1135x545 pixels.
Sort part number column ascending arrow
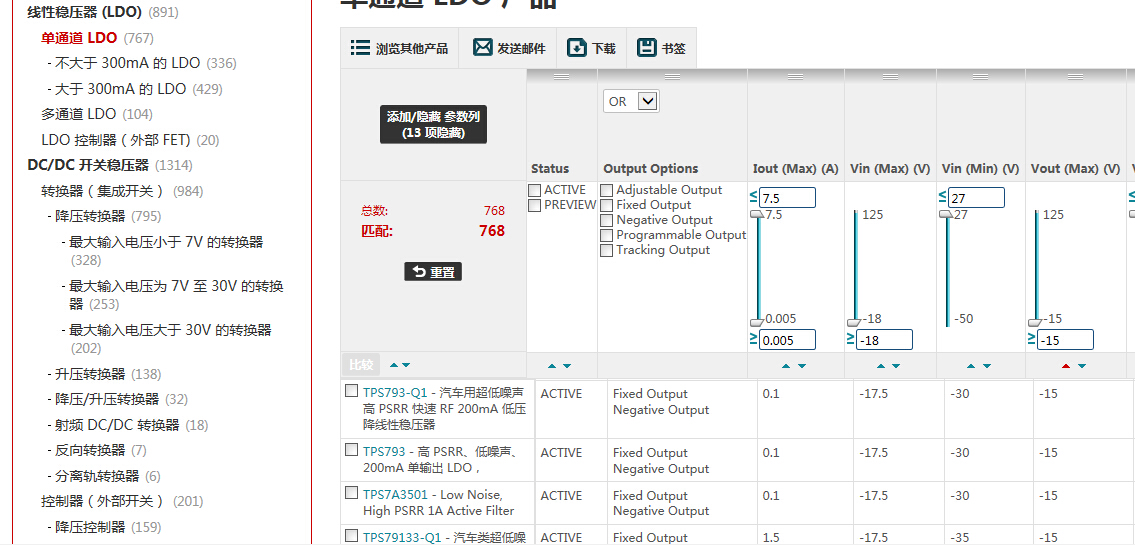(x=394, y=366)
